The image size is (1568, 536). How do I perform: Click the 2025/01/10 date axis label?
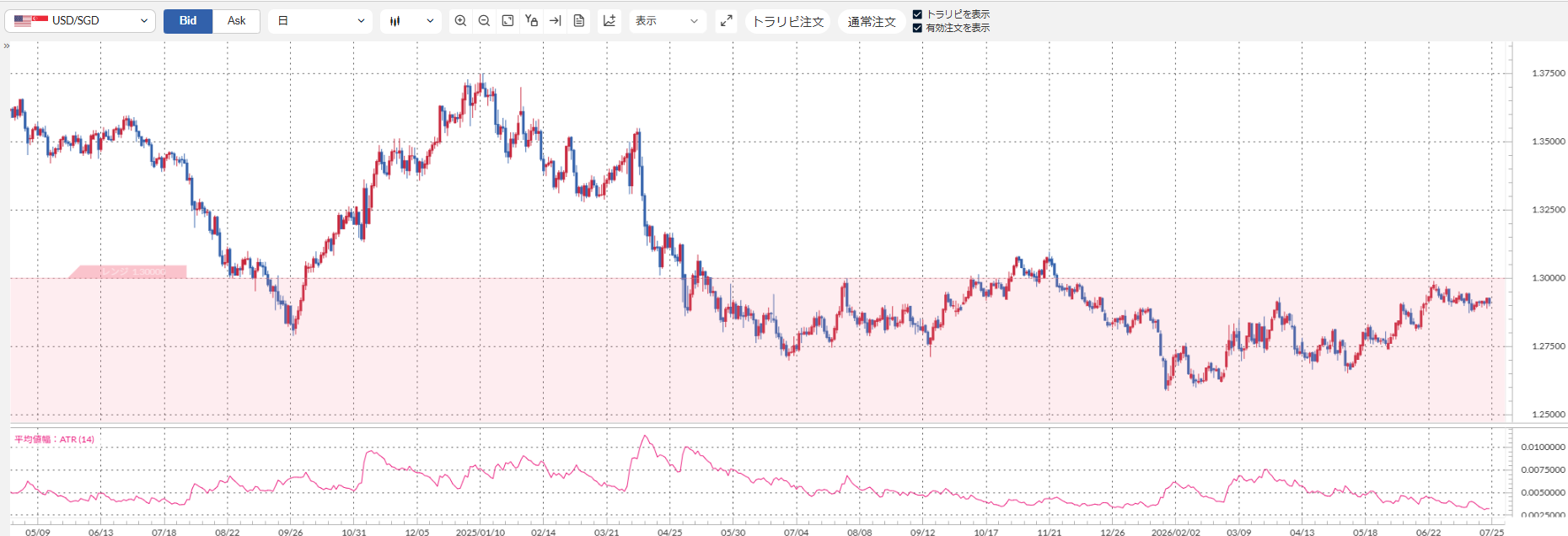480,532
